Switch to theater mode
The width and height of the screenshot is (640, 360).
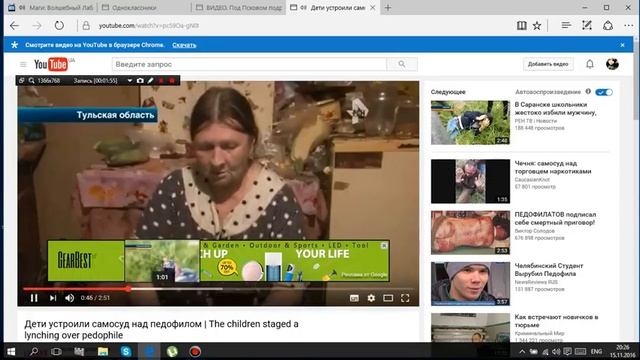[x=388, y=298]
